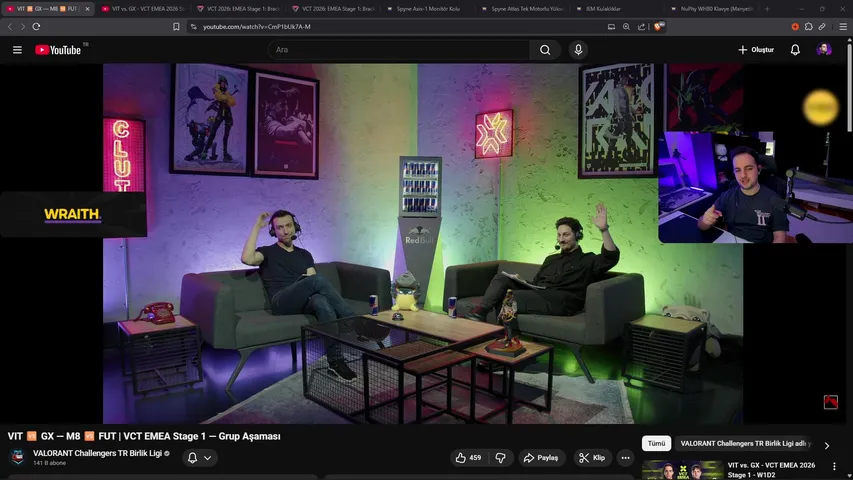The height and width of the screenshot is (480, 853).
Task: Click the orange extension icon in toolbar
Action: (795, 26)
